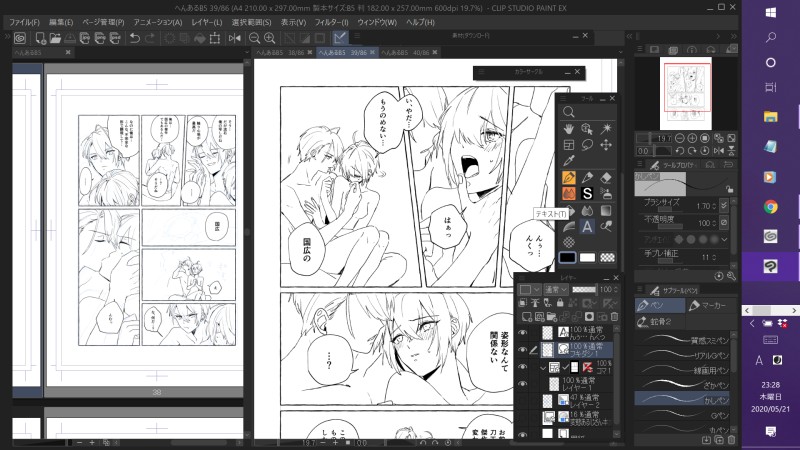Expand the anti-aliasing options chevron
Screen dimensions: 800x450
click(x=724, y=239)
